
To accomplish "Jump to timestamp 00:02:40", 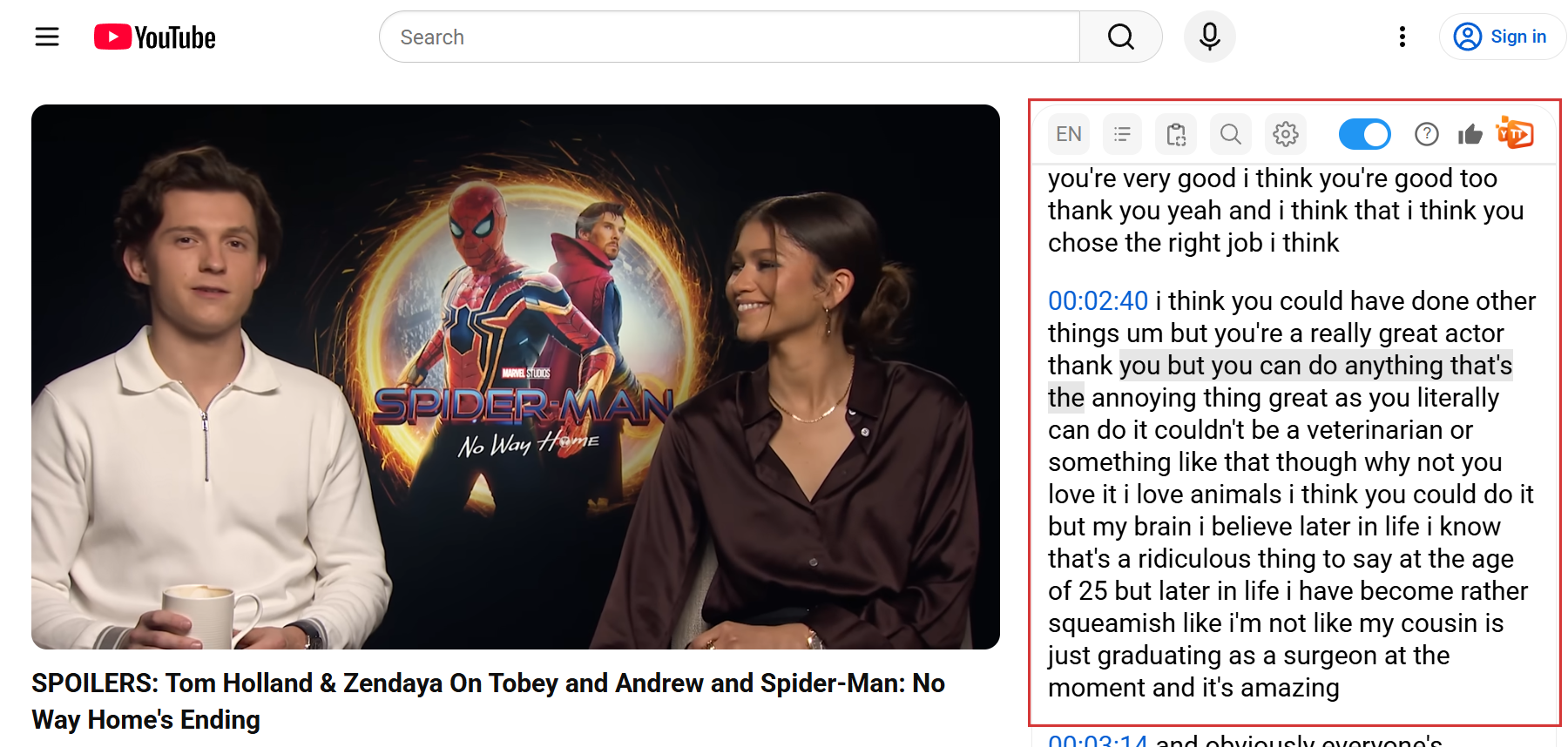I will click(1098, 301).
